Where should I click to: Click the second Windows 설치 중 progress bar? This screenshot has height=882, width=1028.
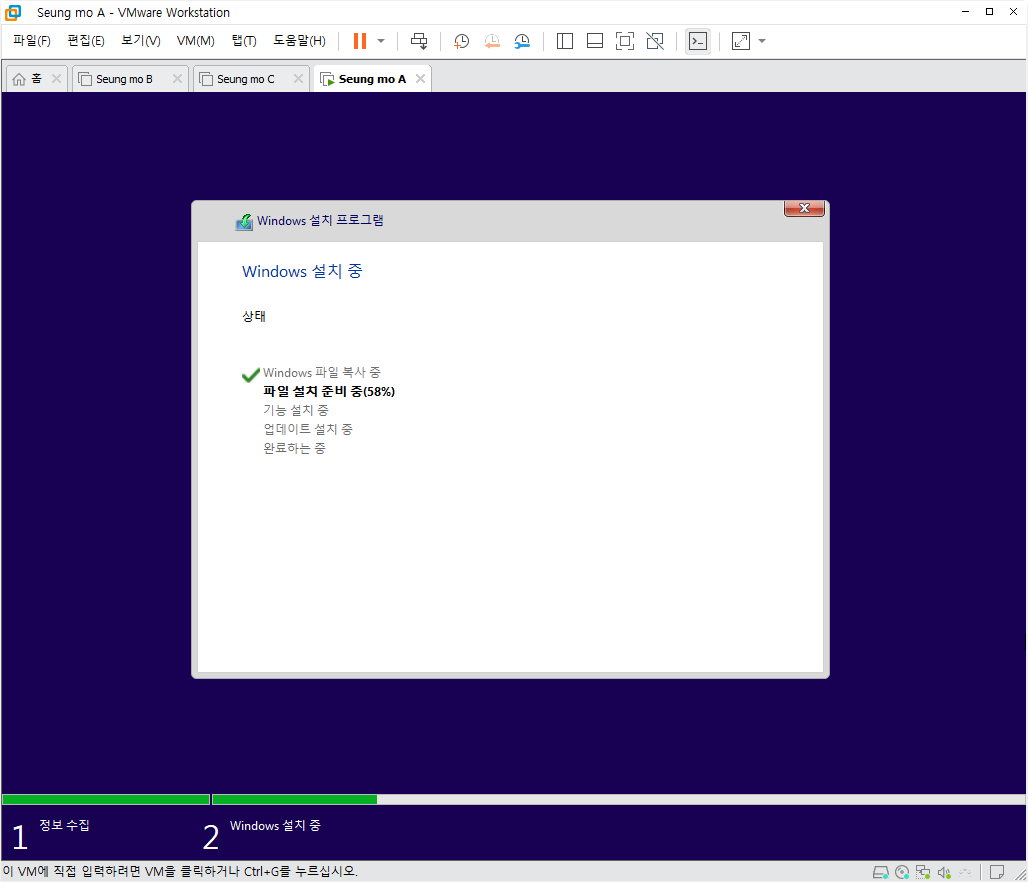pos(618,799)
